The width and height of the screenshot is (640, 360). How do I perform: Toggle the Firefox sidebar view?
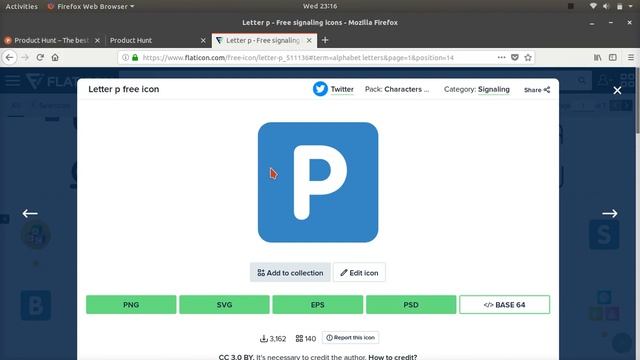tap(613, 58)
